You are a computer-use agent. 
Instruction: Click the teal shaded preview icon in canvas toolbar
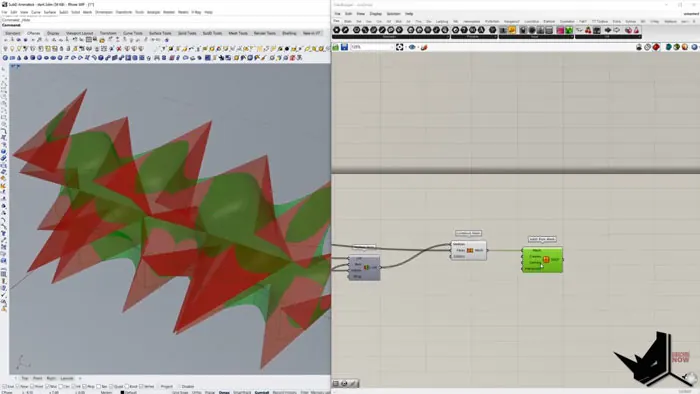[669, 47]
